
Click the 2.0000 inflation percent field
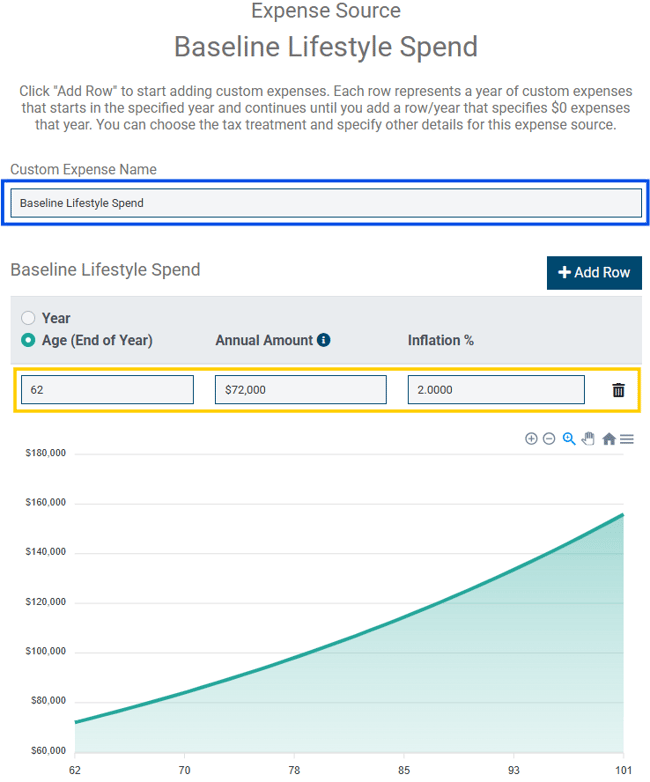pyautogui.click(x=495, y=390)
